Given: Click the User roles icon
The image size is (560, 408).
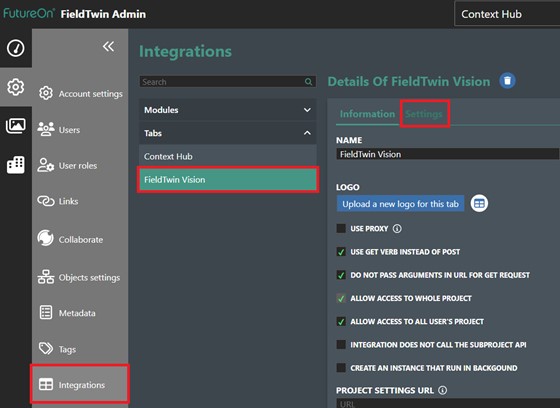Looking at the screenshot, I should 46,165.
